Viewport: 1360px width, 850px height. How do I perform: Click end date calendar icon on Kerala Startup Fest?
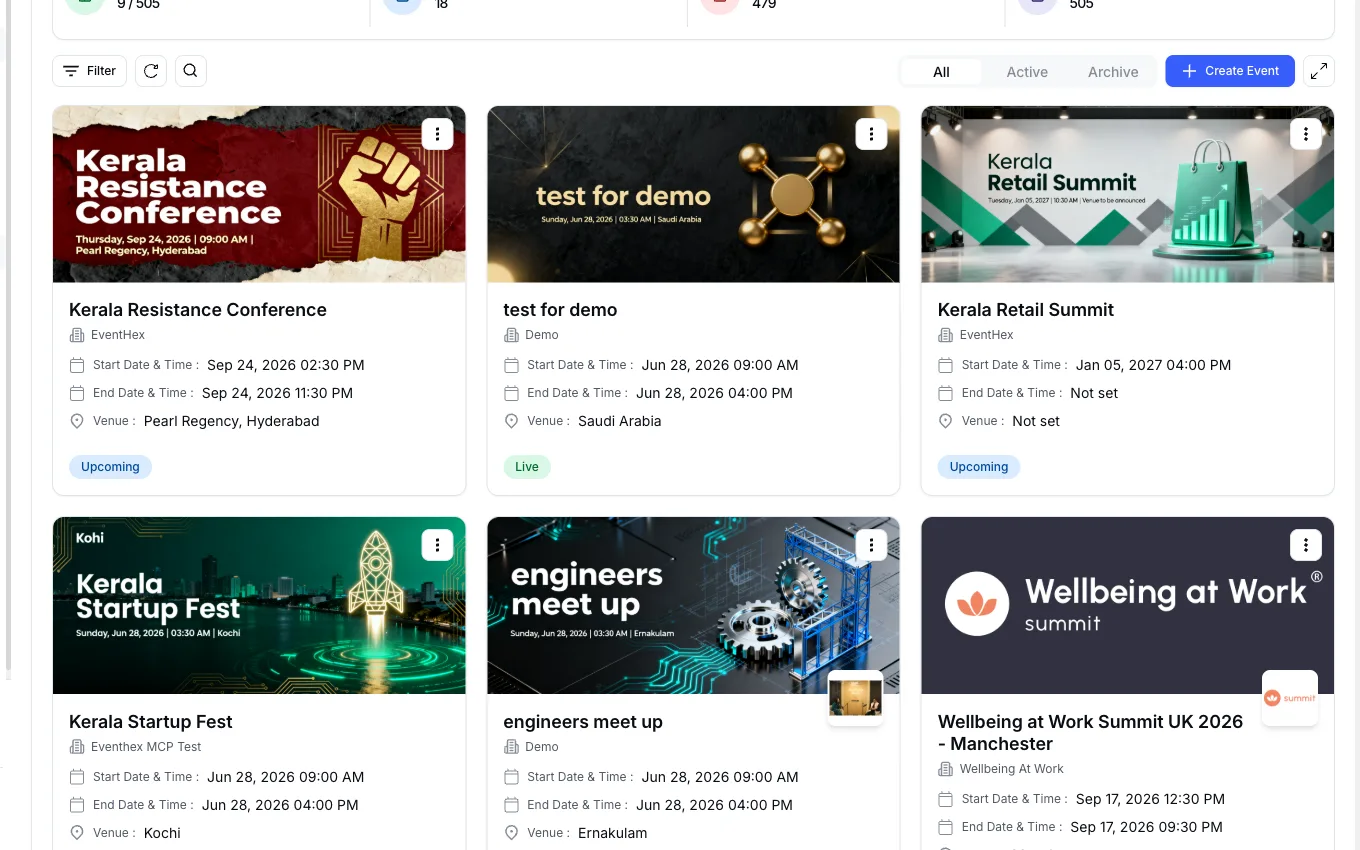pos(77,805)
